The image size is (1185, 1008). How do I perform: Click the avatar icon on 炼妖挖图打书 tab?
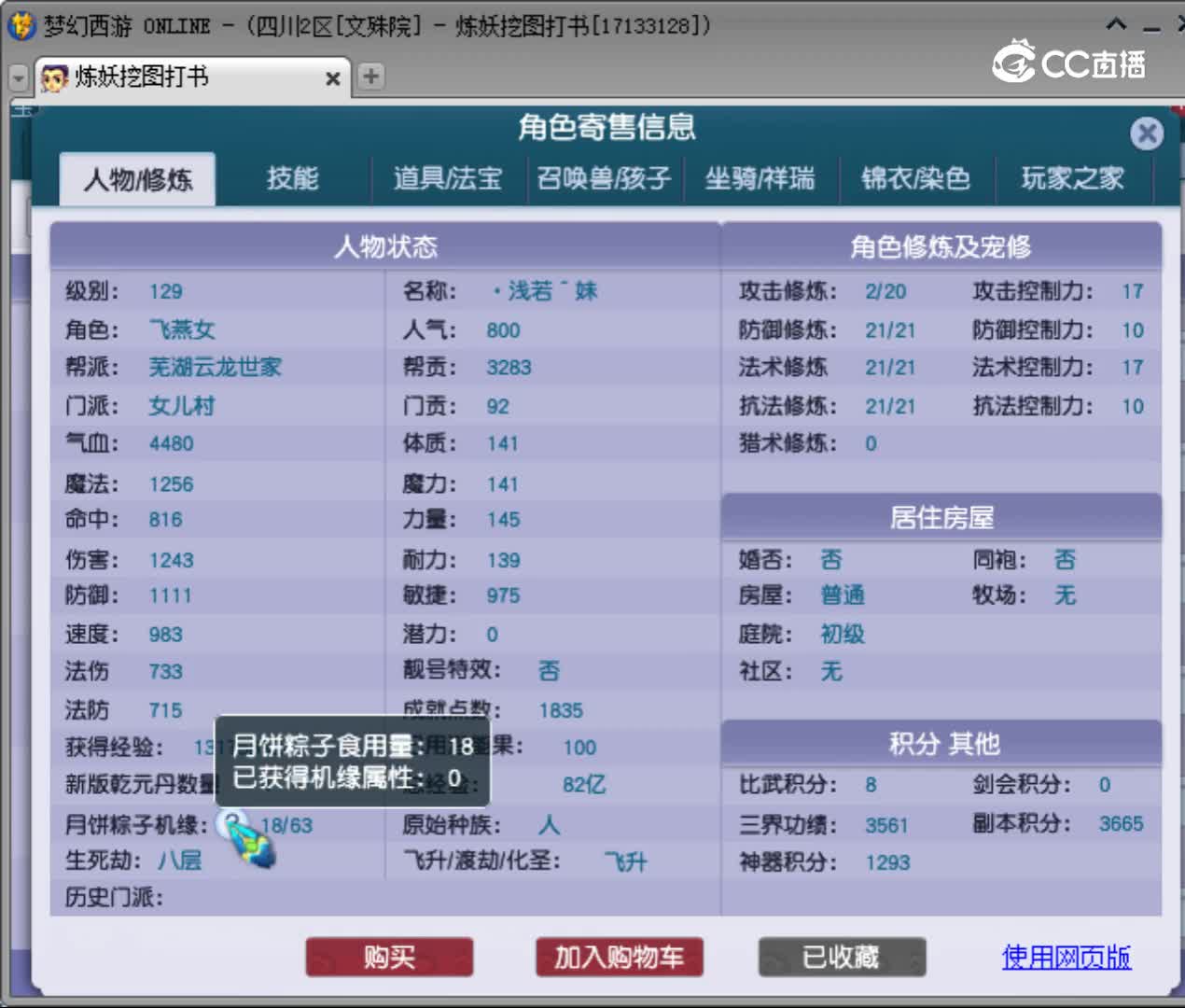point(55,77)
